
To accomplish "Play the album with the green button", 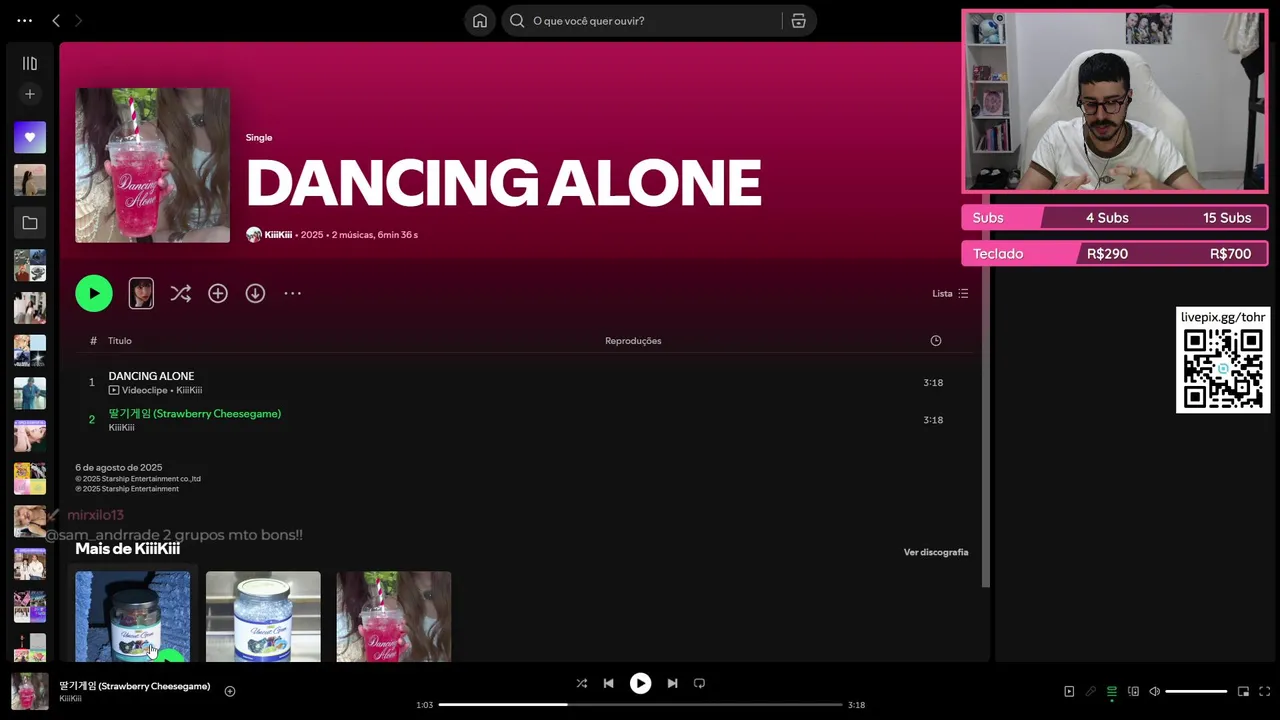I will pyautogui.click(x=94, y=293).
